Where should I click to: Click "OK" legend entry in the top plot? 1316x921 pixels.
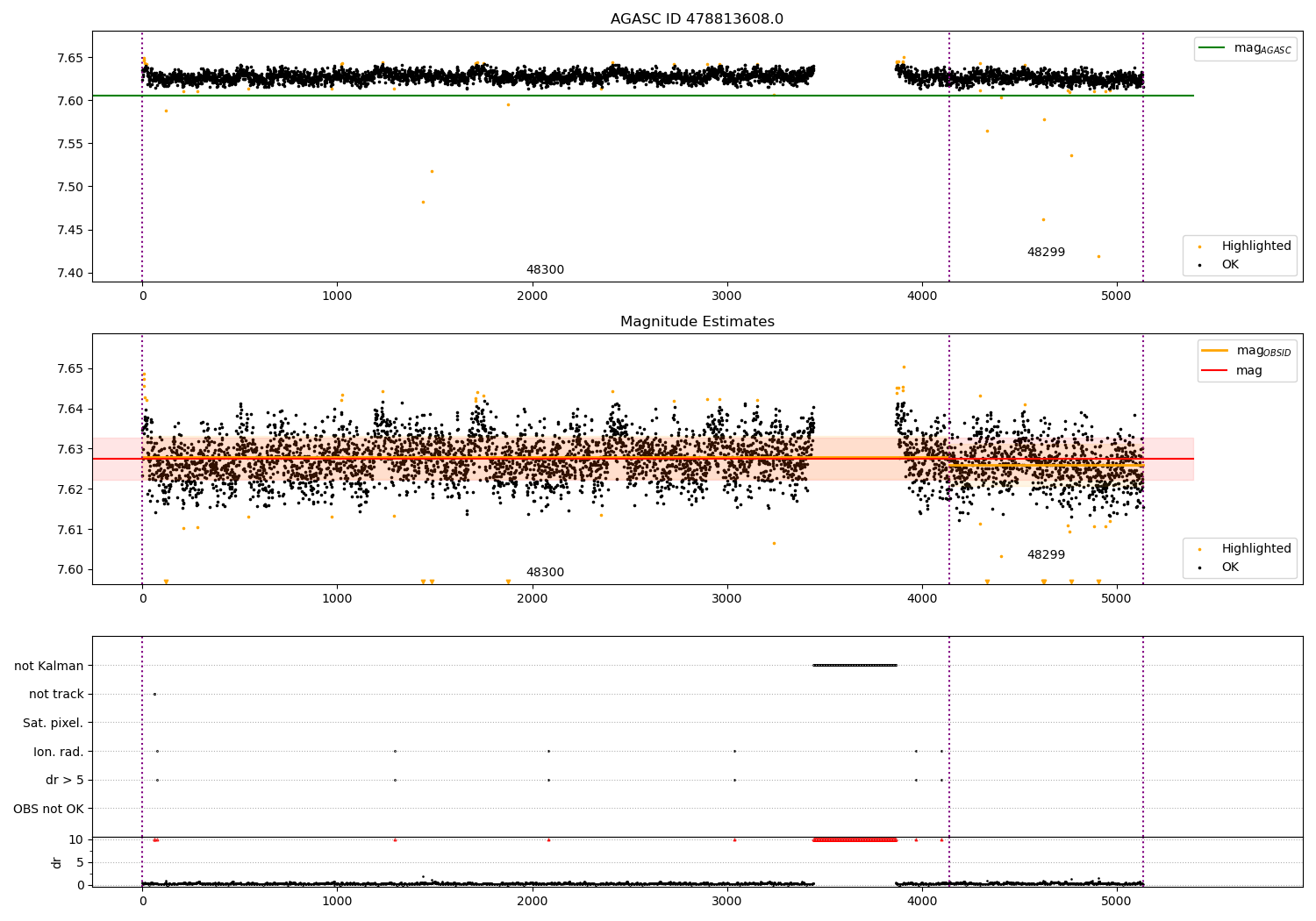pos(1218,265)
